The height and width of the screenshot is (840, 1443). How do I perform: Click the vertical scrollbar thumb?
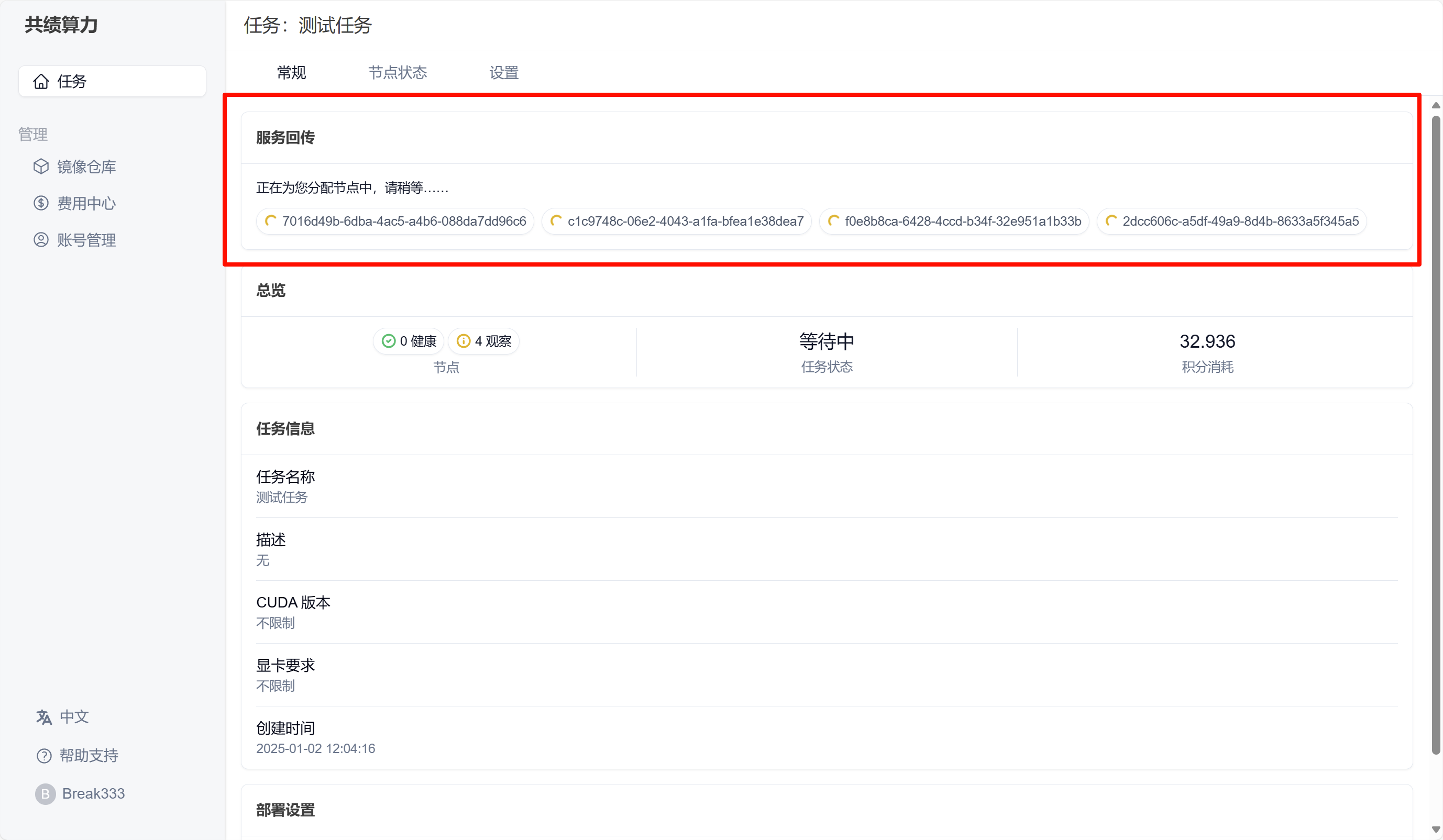click(1436, 435)
